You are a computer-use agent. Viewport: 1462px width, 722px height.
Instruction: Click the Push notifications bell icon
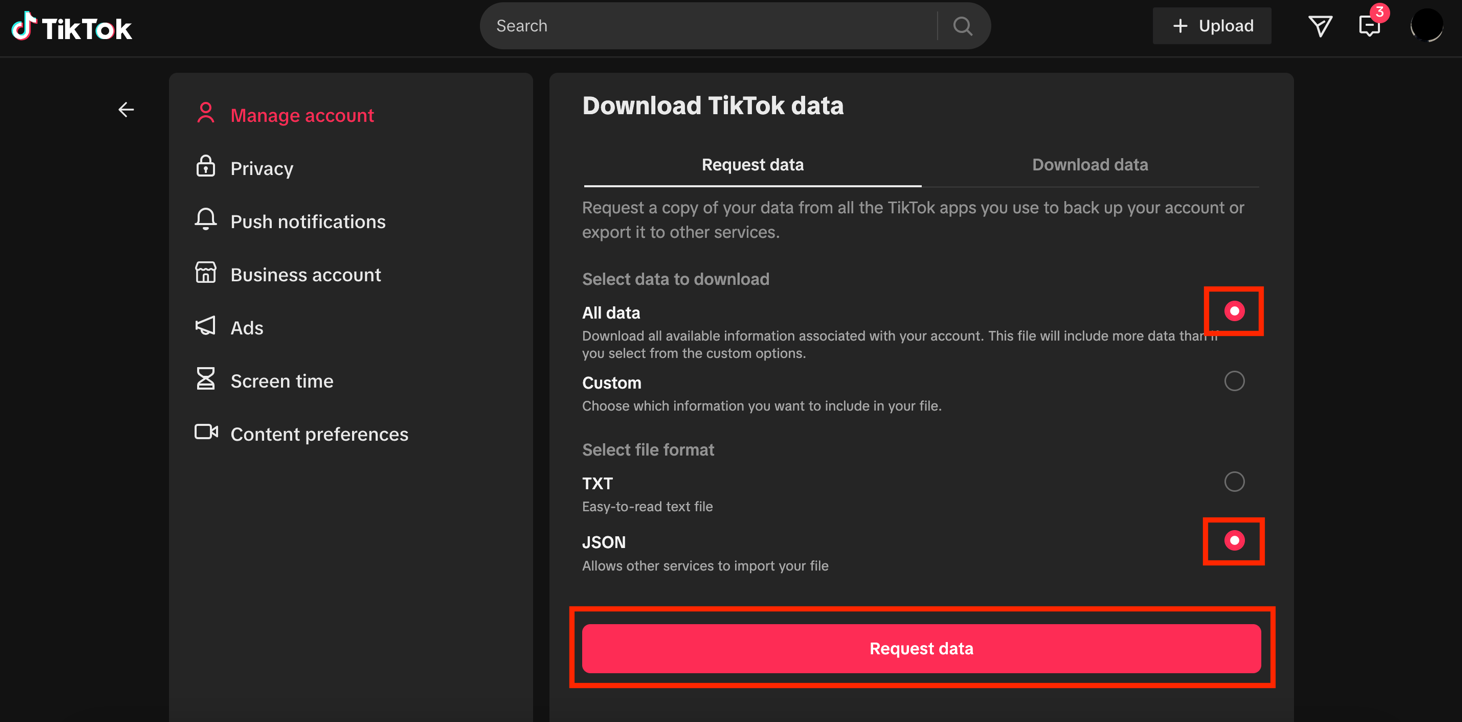205,220
